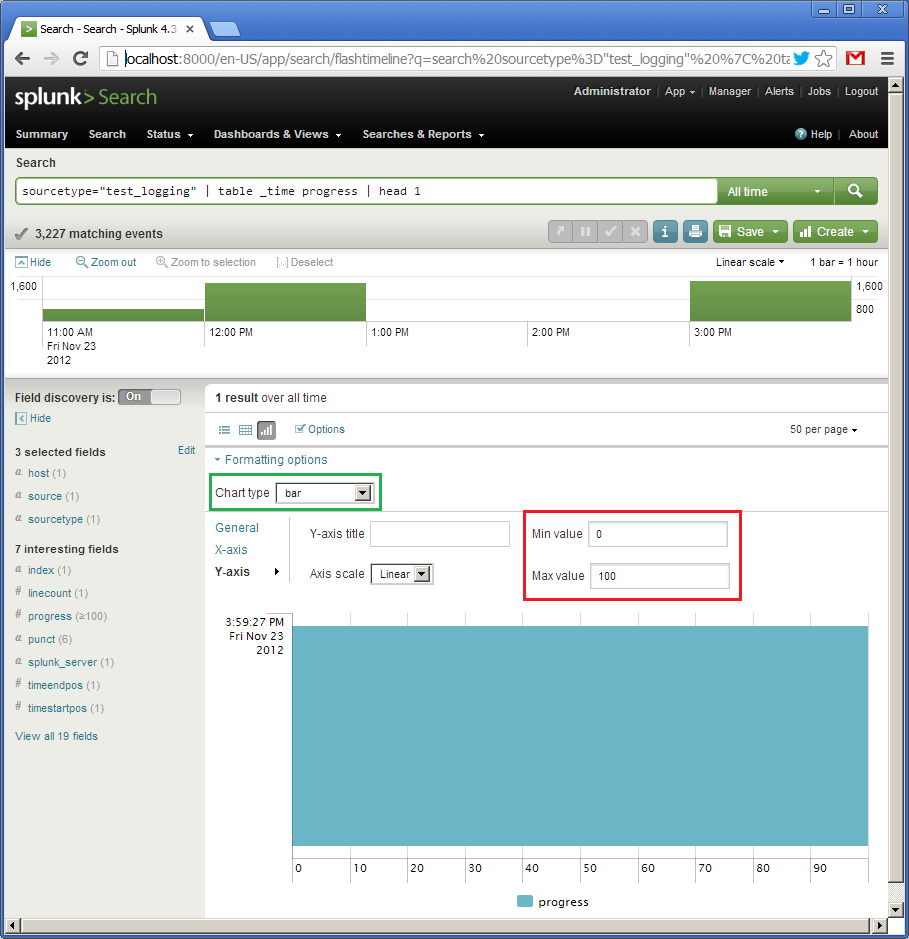Viewport: 909px width, 939px height.
Task: Open the job inspector info icon
Action: click(664, 231)
